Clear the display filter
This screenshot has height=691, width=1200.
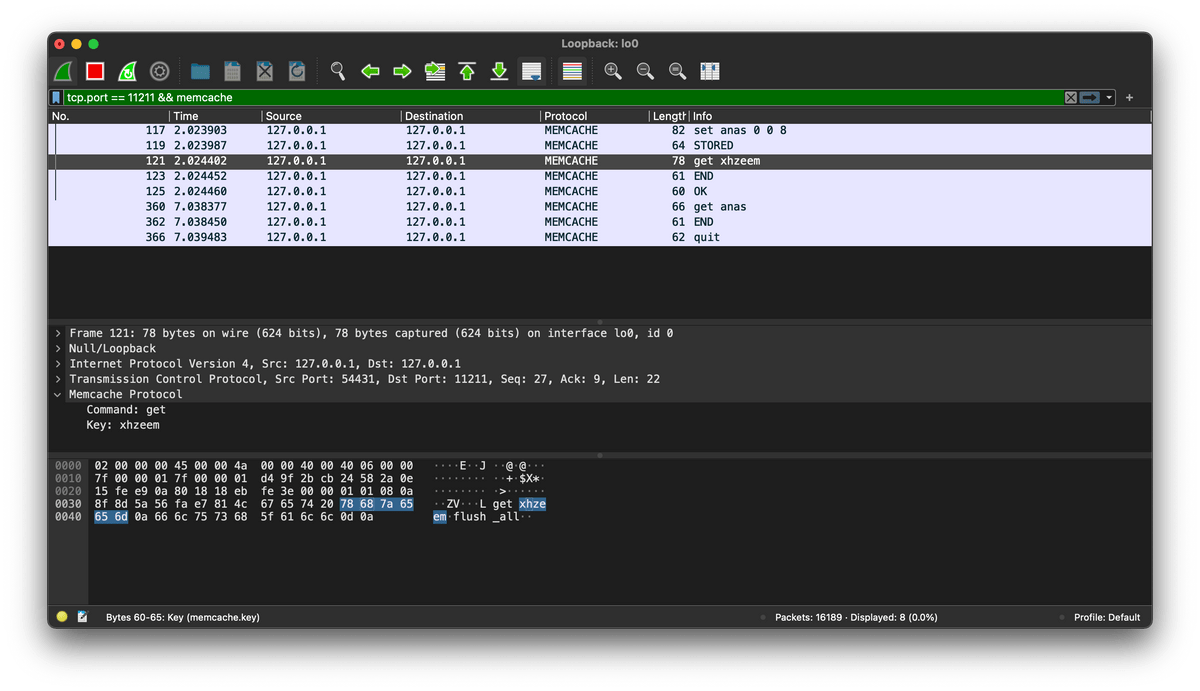tap(1071, 98)
